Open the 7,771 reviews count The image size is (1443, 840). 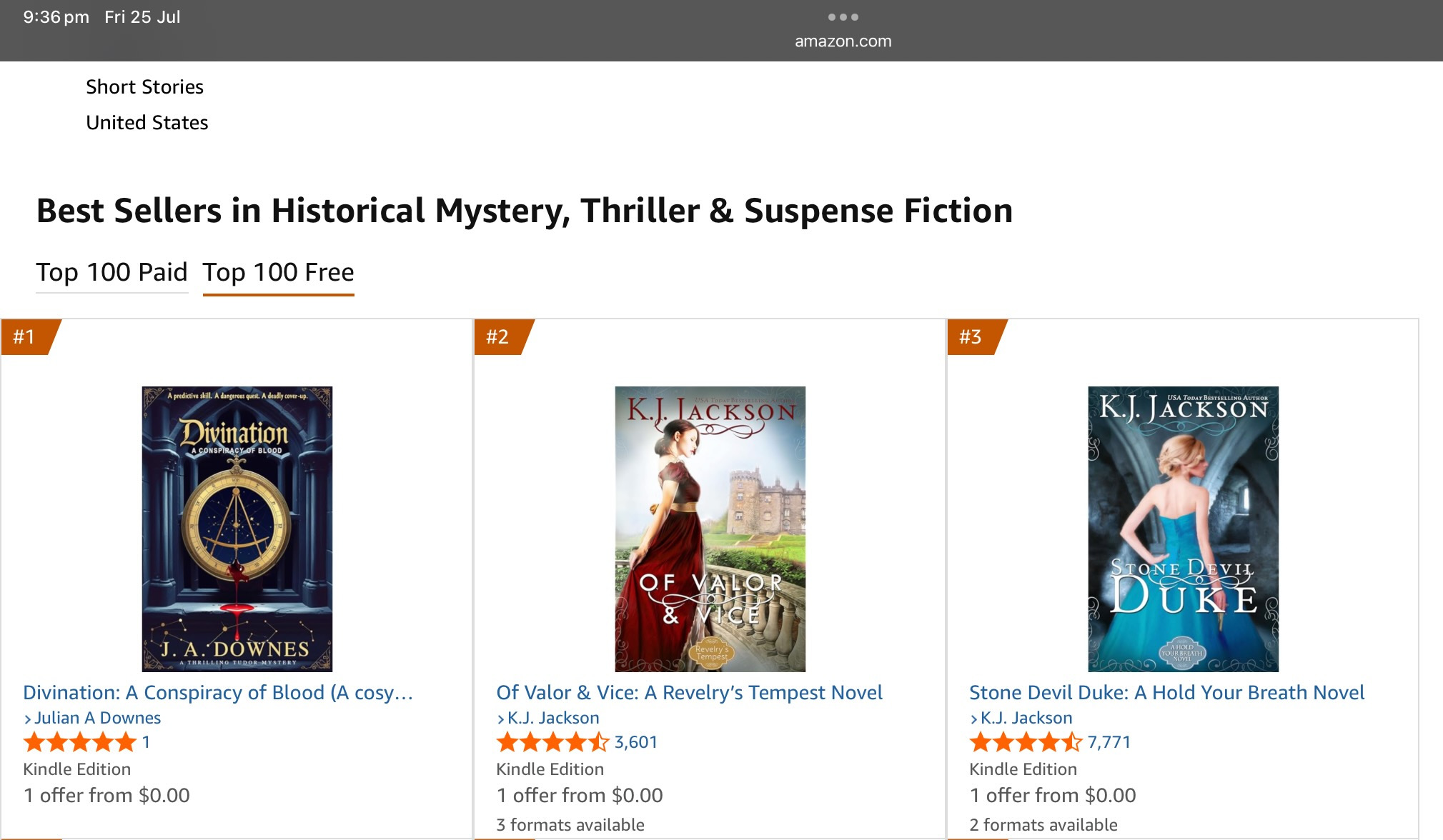point(1109,742)
